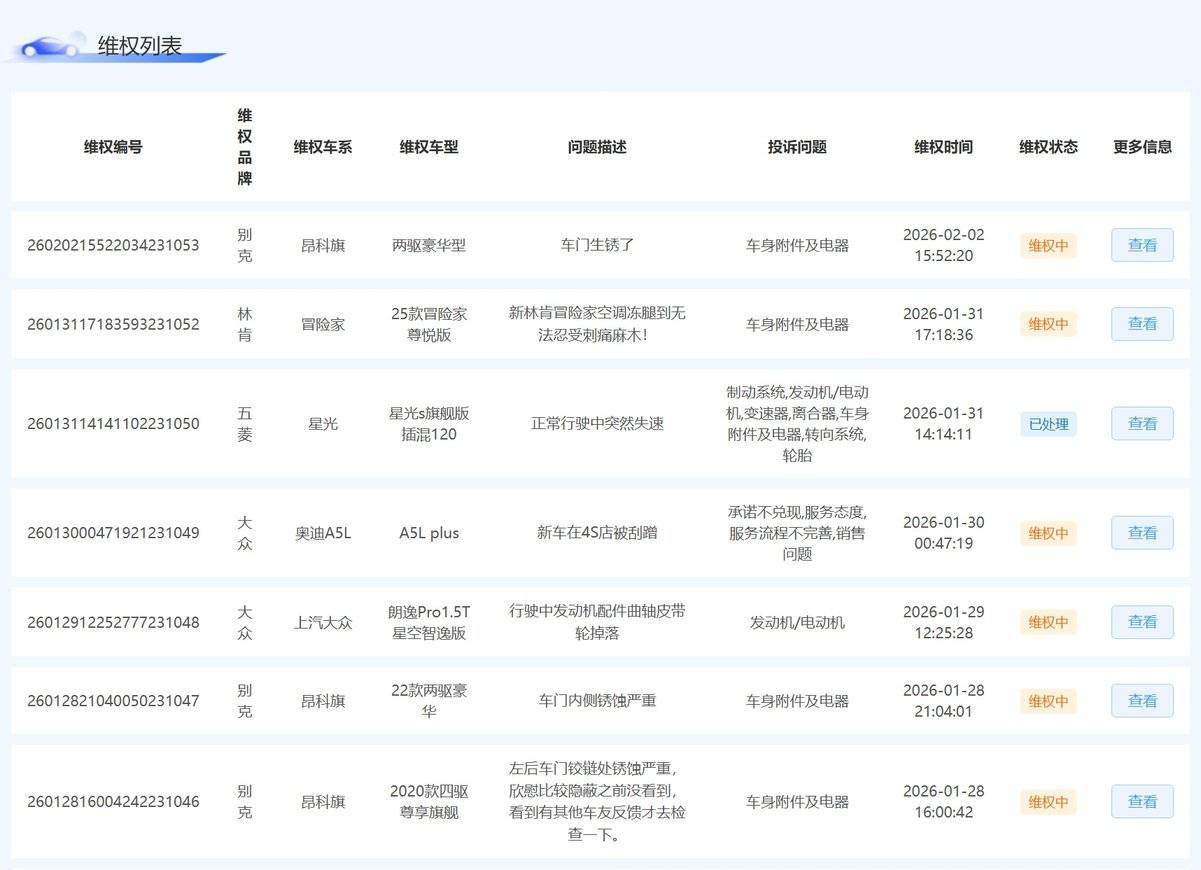Click the 投诉问题 column header
Screen dimensions: 1201x870
(797, 147)
